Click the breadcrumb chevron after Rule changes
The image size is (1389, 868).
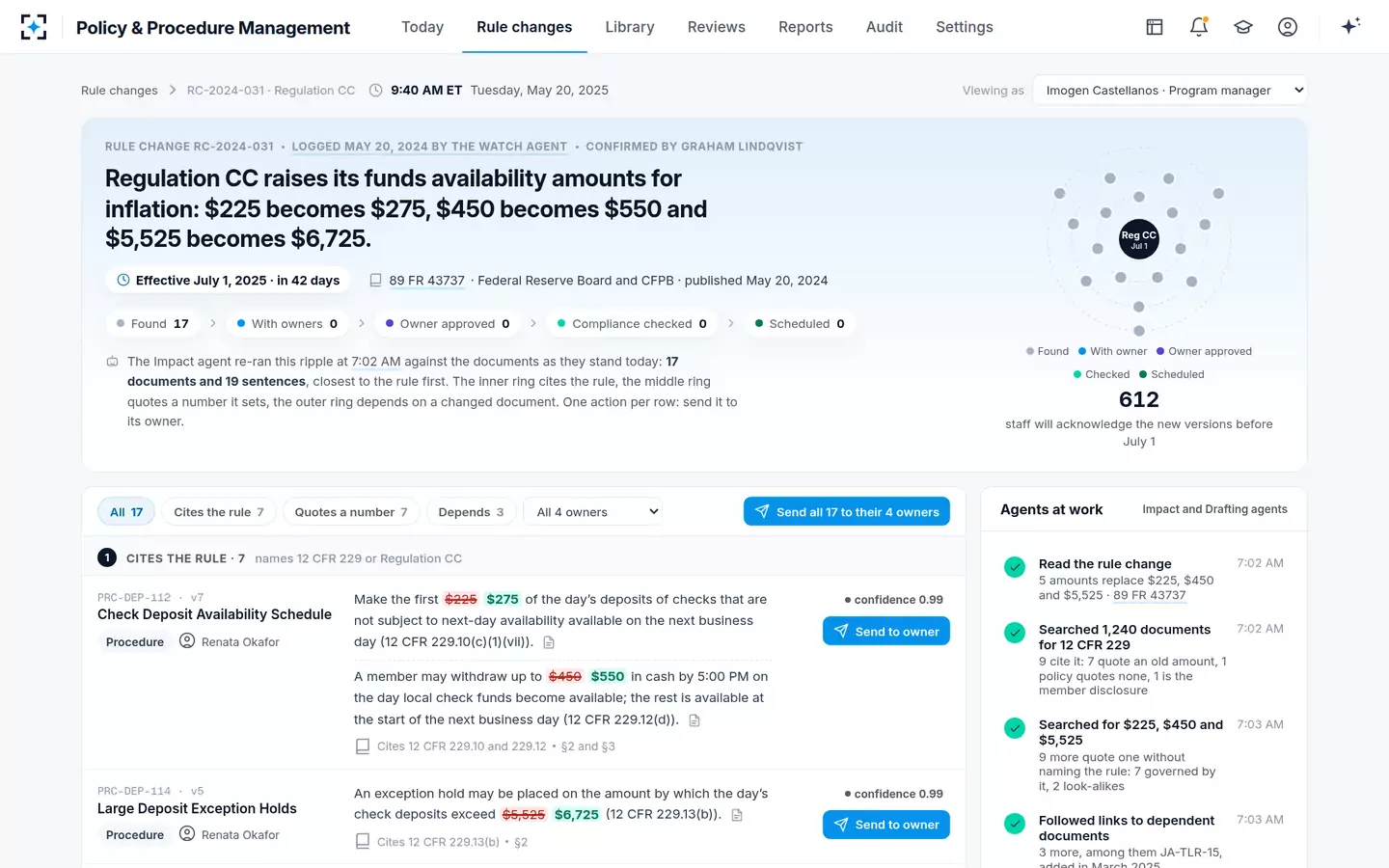tap(173, 90)
